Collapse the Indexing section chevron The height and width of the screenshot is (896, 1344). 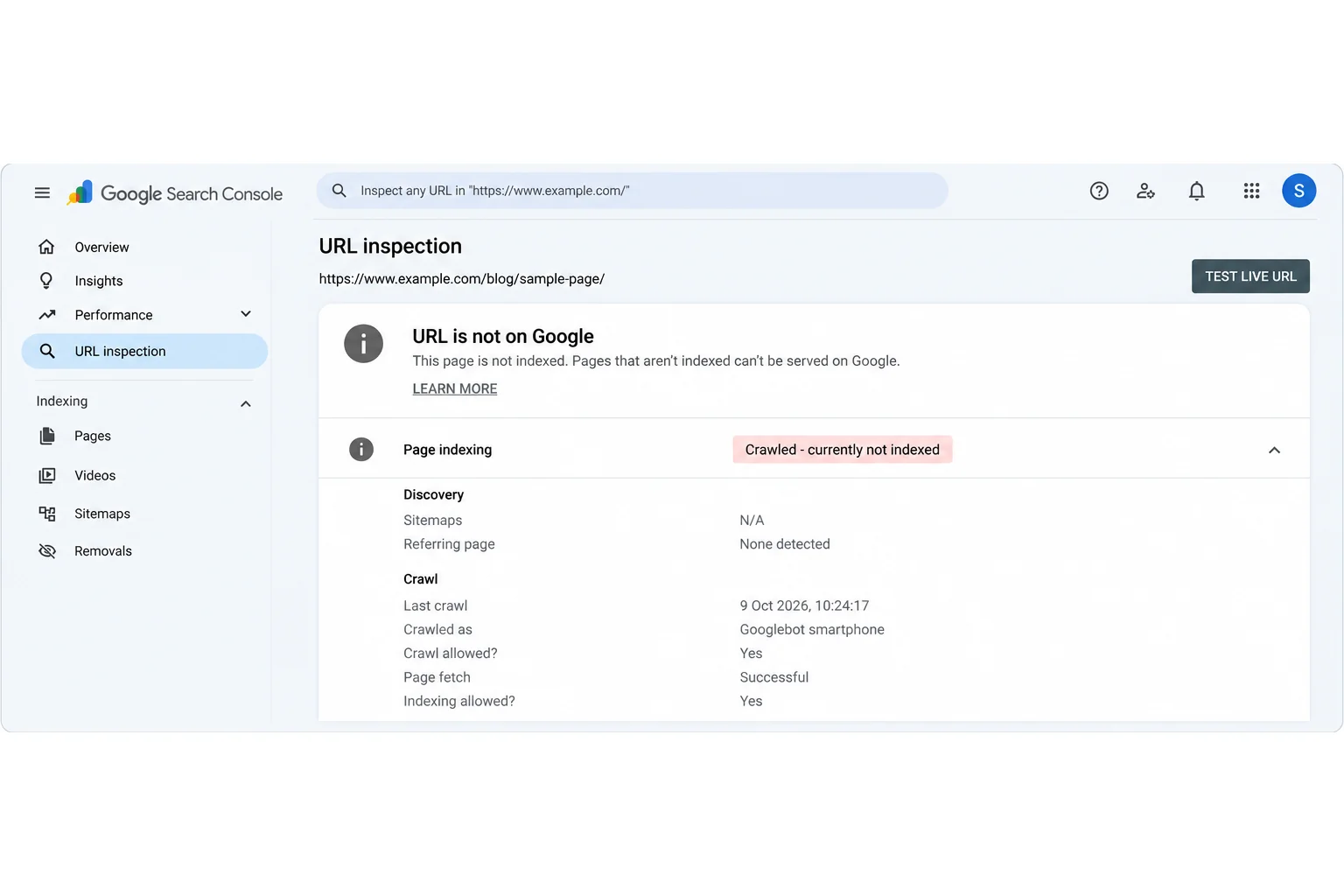[246, 403]
